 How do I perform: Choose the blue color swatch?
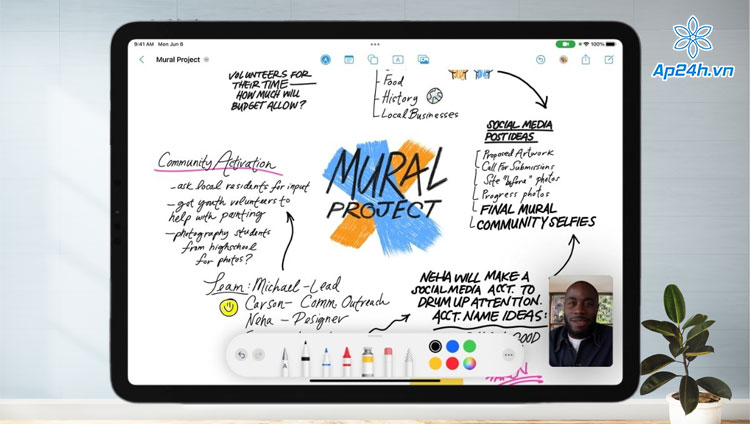pos(452,346)
